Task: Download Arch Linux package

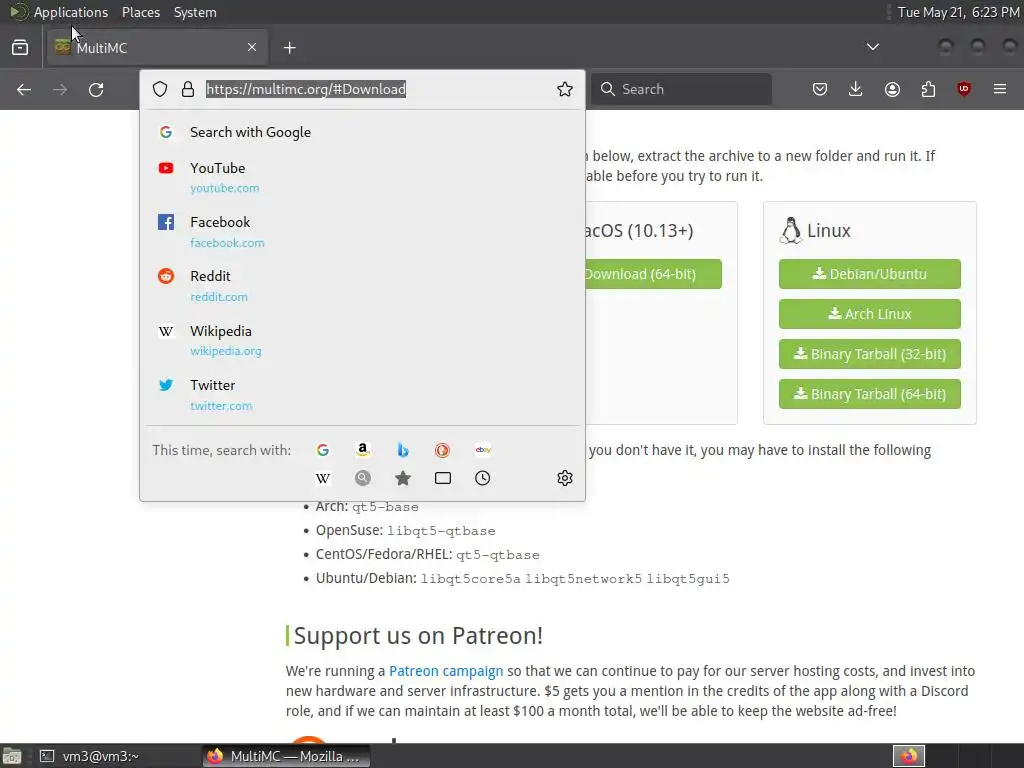Action: (x=869, y=314)
